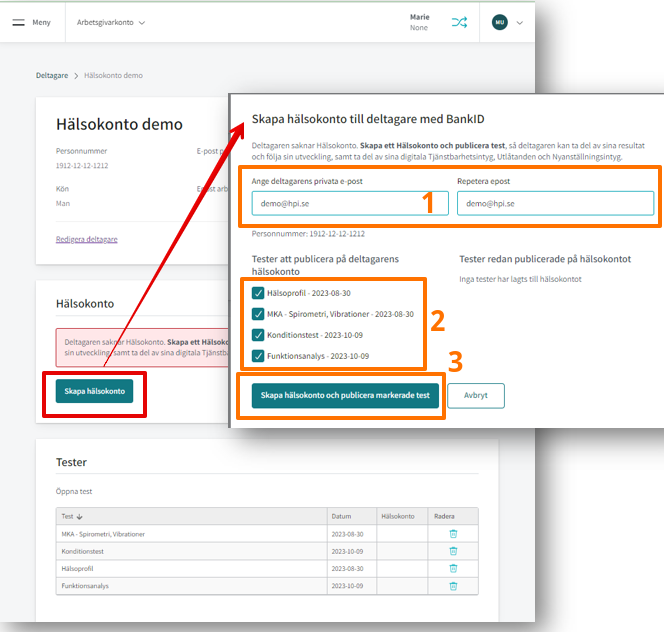The width and height of the screenshot is (667, 632).
Task: Click Redigera deltagare link
Action: [86, 239]
